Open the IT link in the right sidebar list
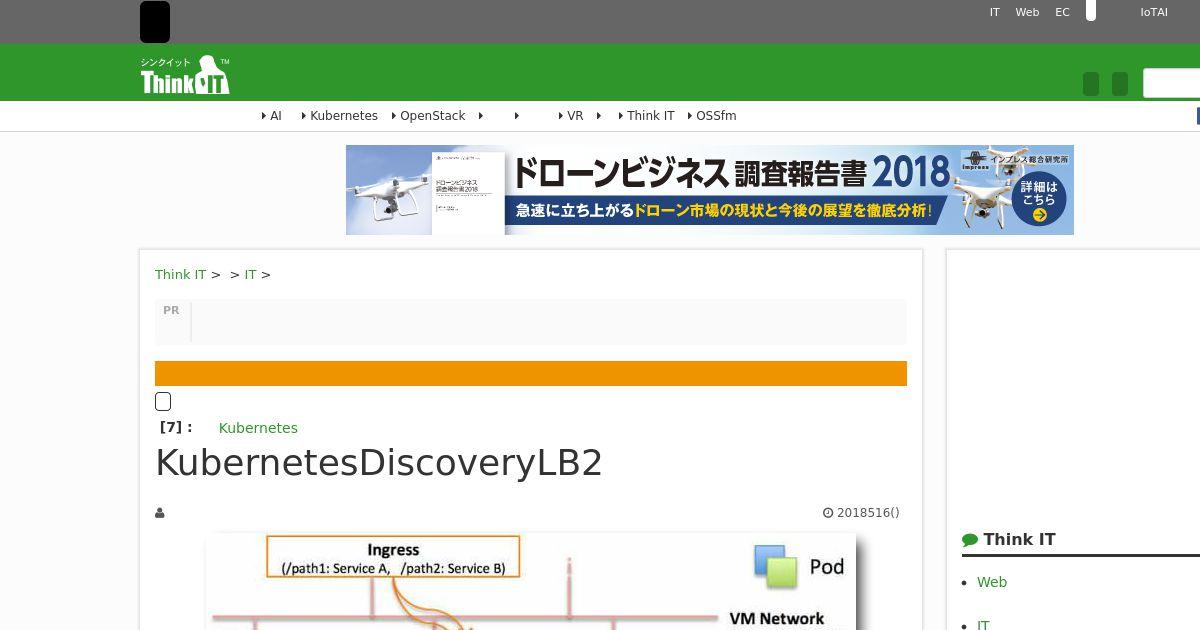Viewport: 1200px width, 630px height. click(x=983, y=625)
